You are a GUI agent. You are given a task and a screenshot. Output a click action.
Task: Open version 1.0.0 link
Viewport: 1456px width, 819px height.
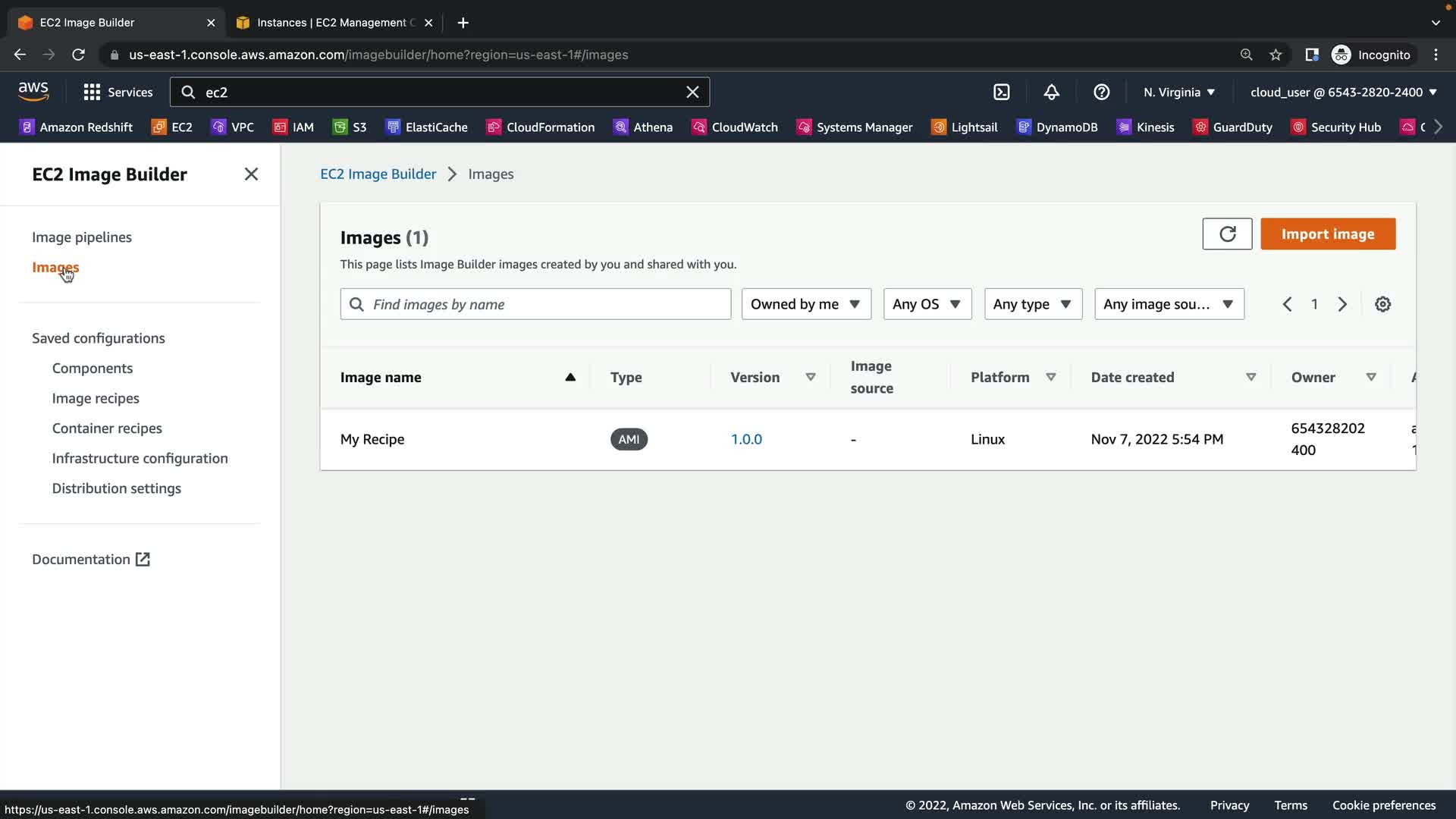(746, 439)
